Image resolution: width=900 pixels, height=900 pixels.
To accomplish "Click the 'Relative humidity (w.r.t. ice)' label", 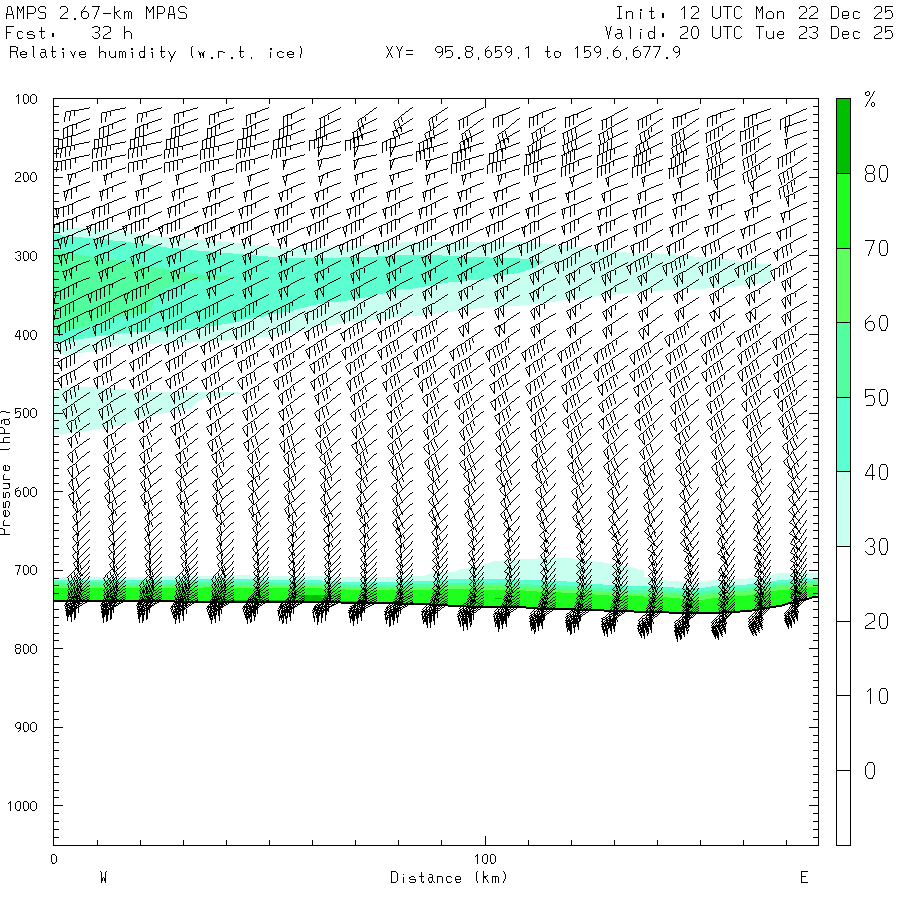I will coord(156,52).
